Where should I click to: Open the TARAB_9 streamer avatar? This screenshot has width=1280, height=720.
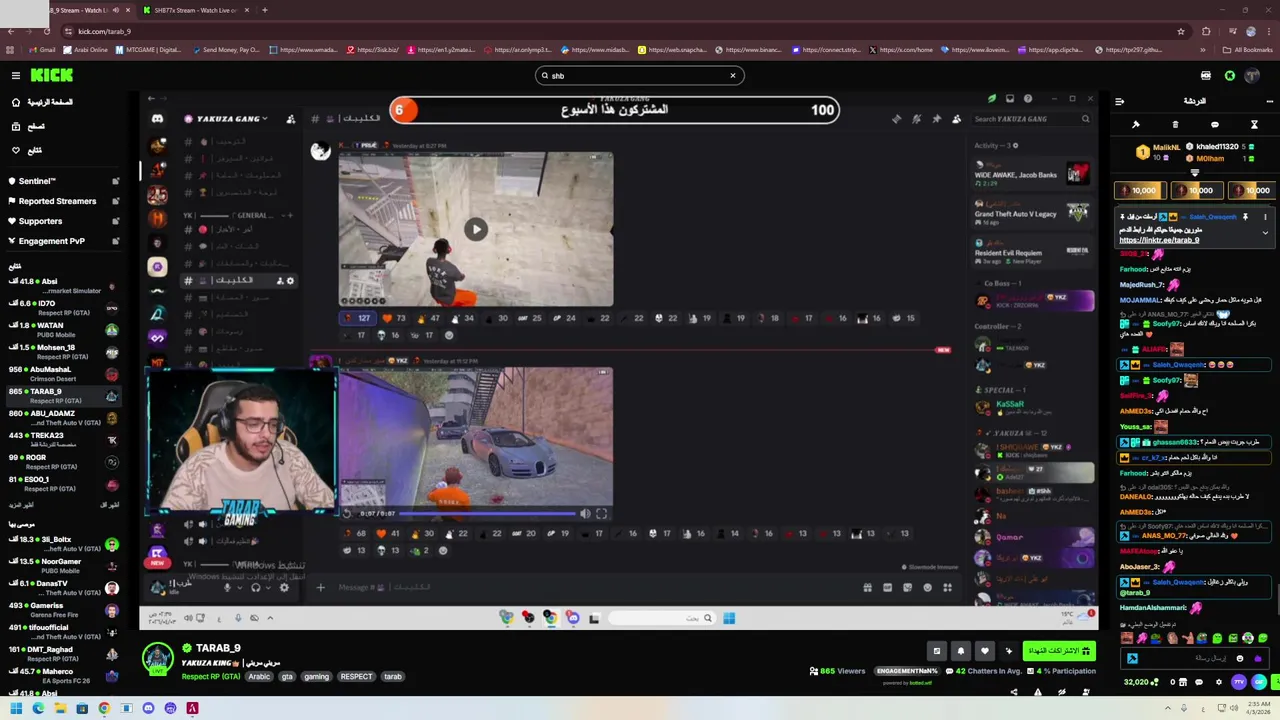click(x=157, y=659)
